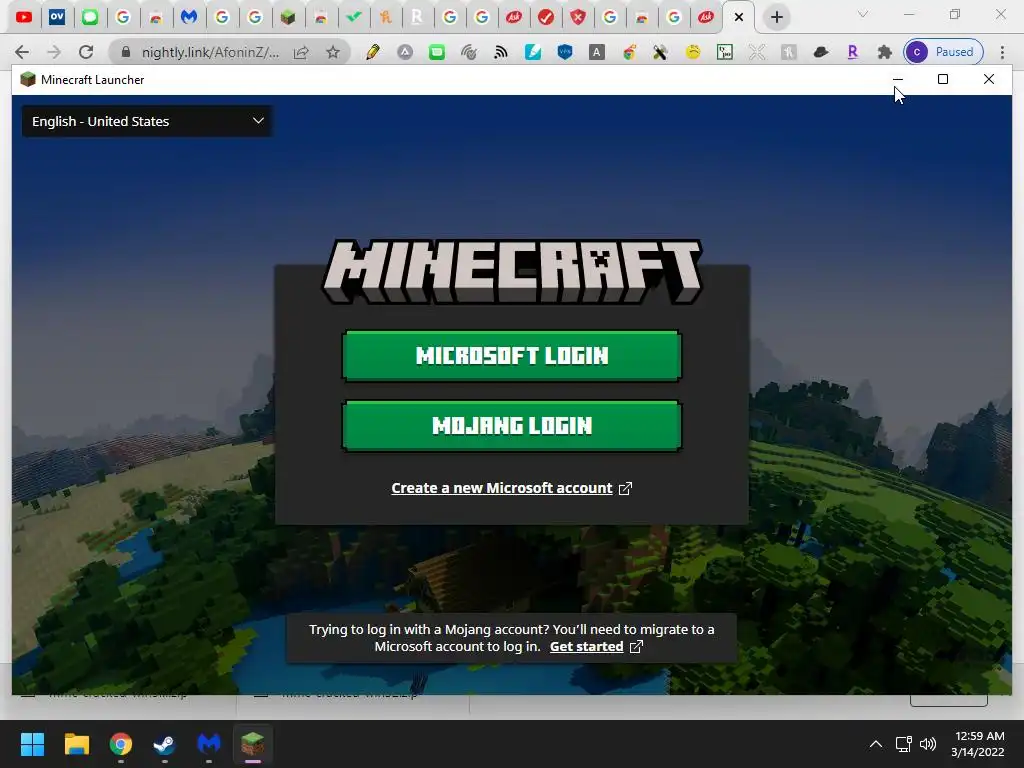Open the blue pen extension icon
The image size is (1024, 768).
533,52
